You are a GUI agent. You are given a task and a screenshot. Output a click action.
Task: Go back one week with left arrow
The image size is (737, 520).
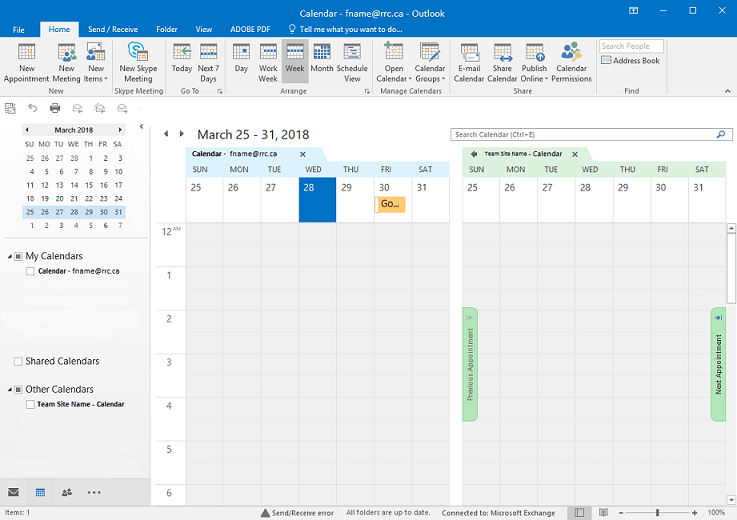pos(166,134)
